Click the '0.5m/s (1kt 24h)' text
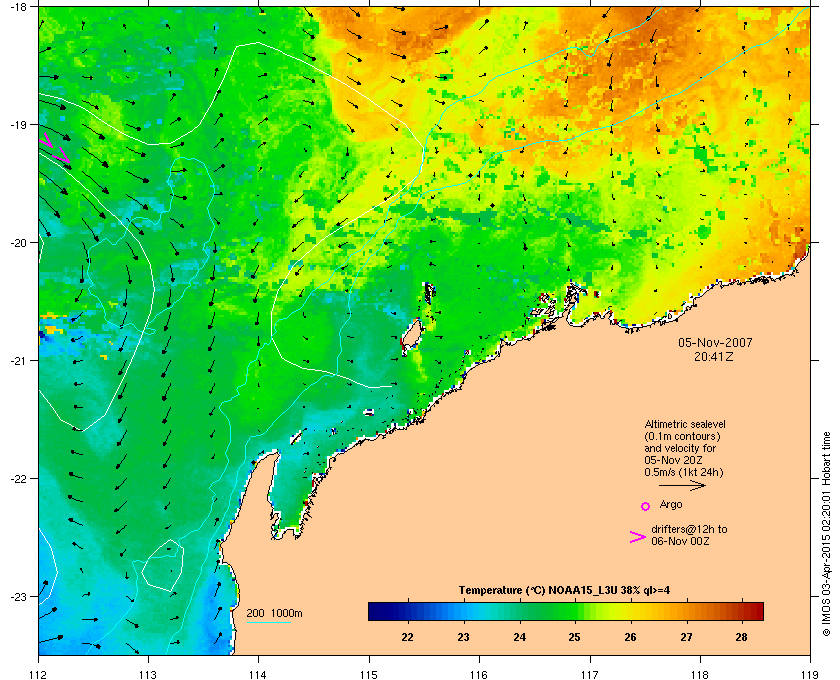 684,473
